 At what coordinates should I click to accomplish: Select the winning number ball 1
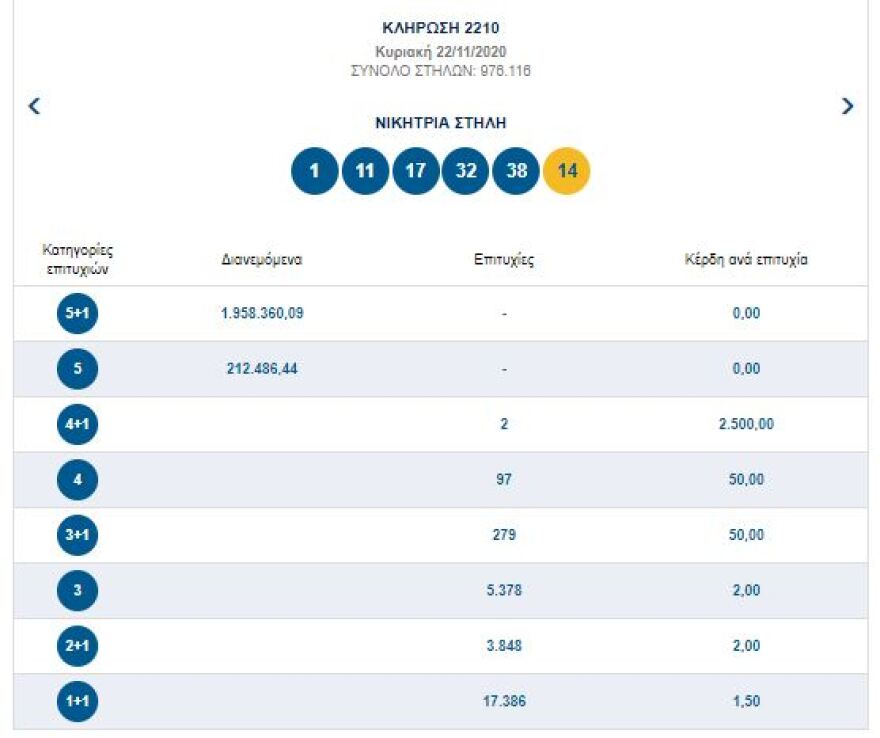point(314,170)
